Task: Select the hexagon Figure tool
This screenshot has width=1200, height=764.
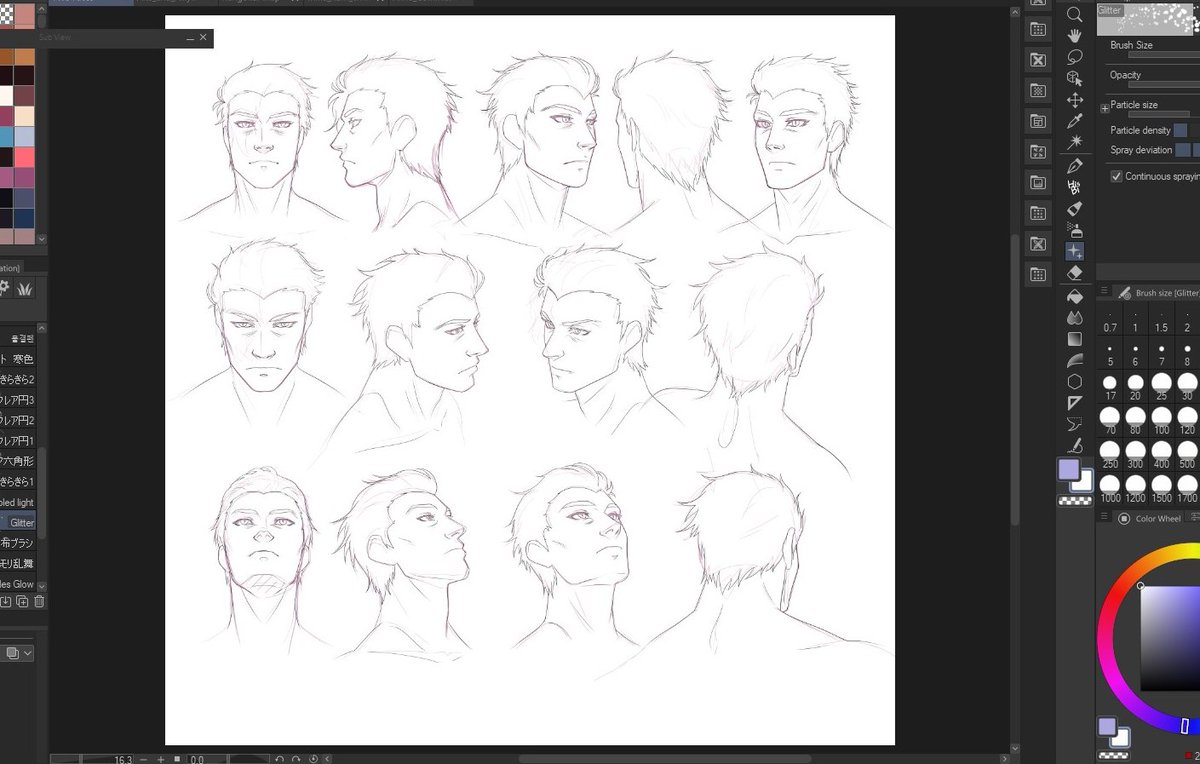Action: coord(1075,381)
